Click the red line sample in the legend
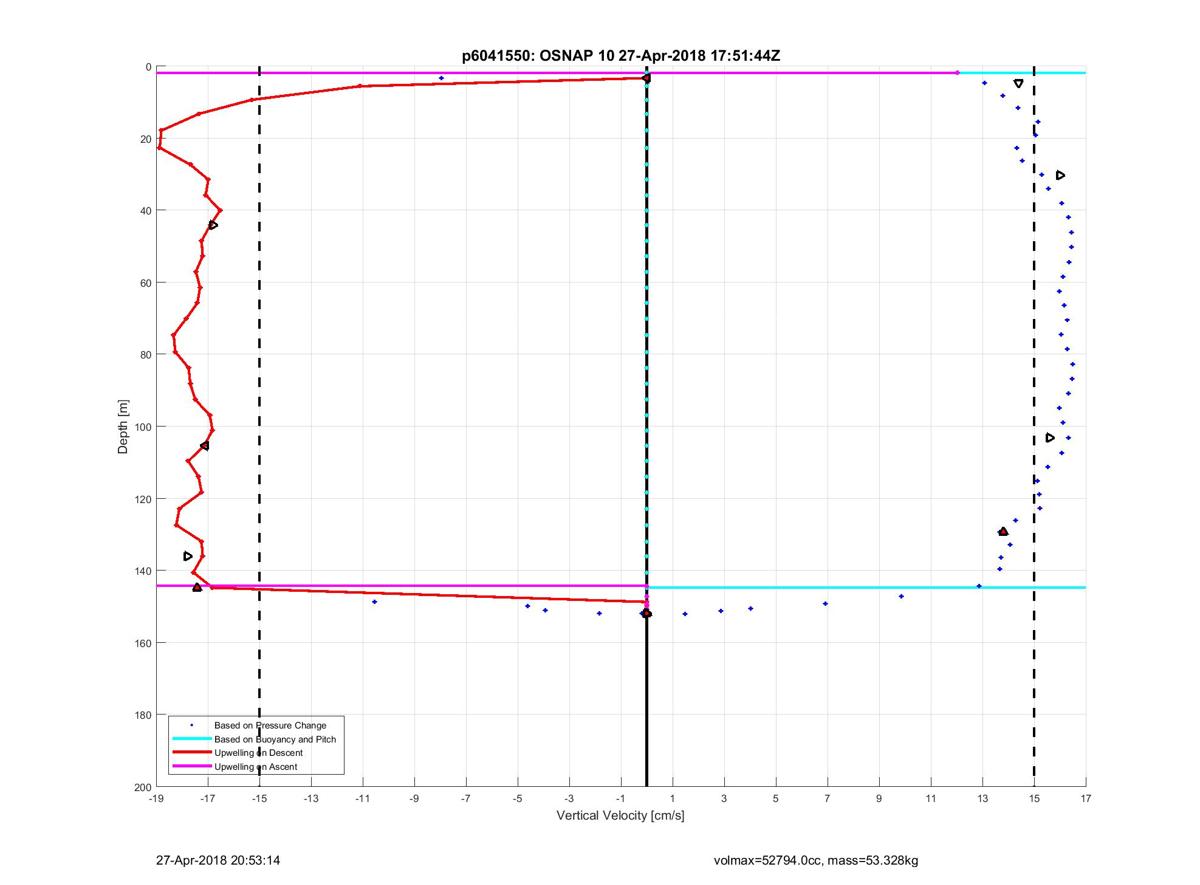This screenshot has width=1200, height=885. coord(191,752)
